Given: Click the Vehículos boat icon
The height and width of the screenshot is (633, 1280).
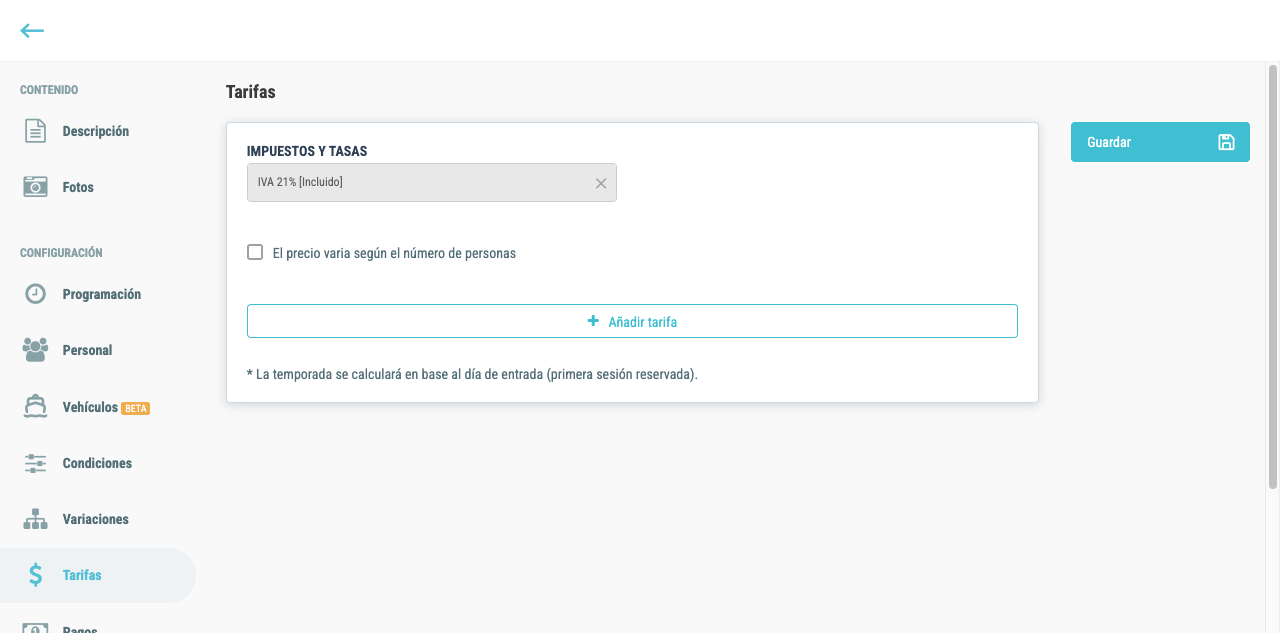Looking at the screenshot, I should tap(36, 407).
